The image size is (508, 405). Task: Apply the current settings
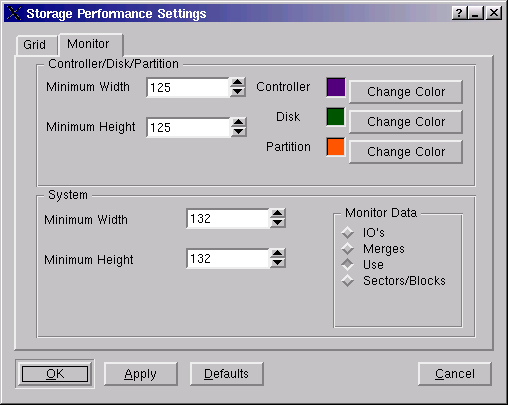point(140,374)
